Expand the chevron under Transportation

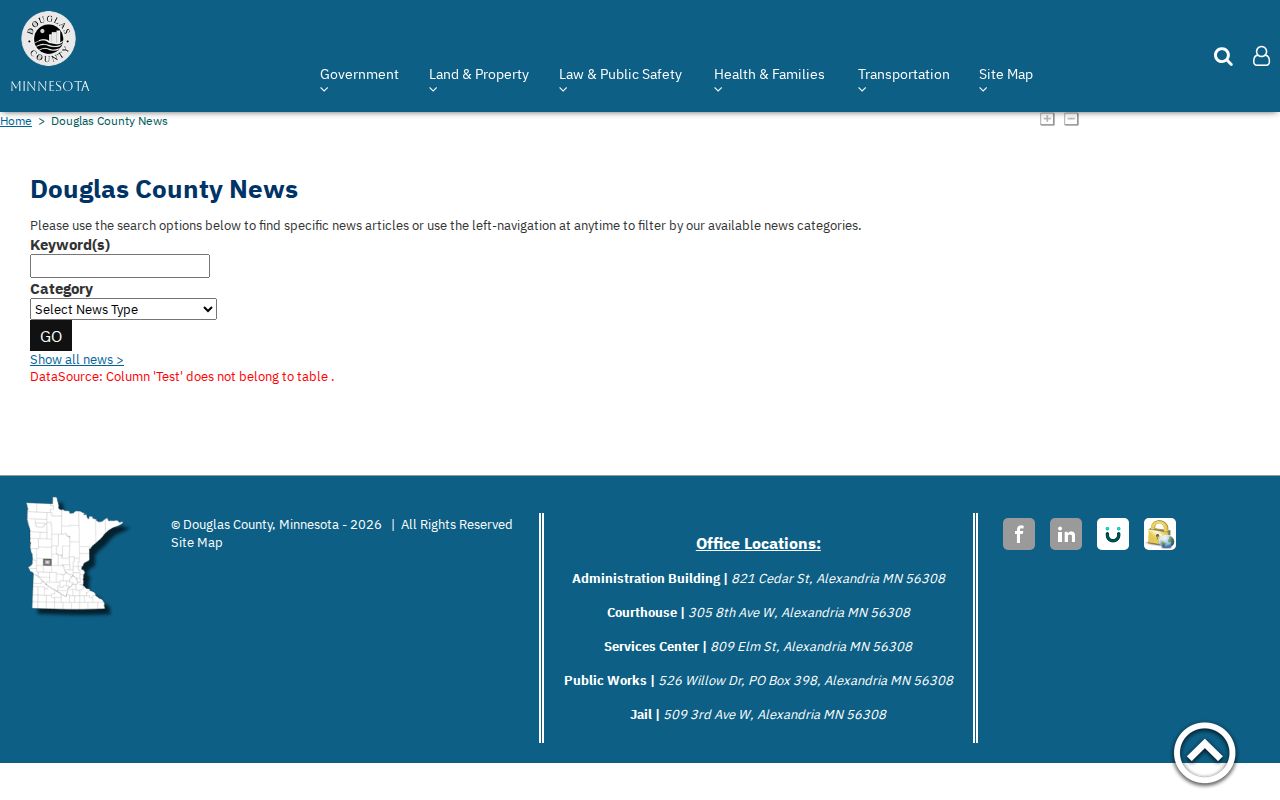tap(863, 90)
